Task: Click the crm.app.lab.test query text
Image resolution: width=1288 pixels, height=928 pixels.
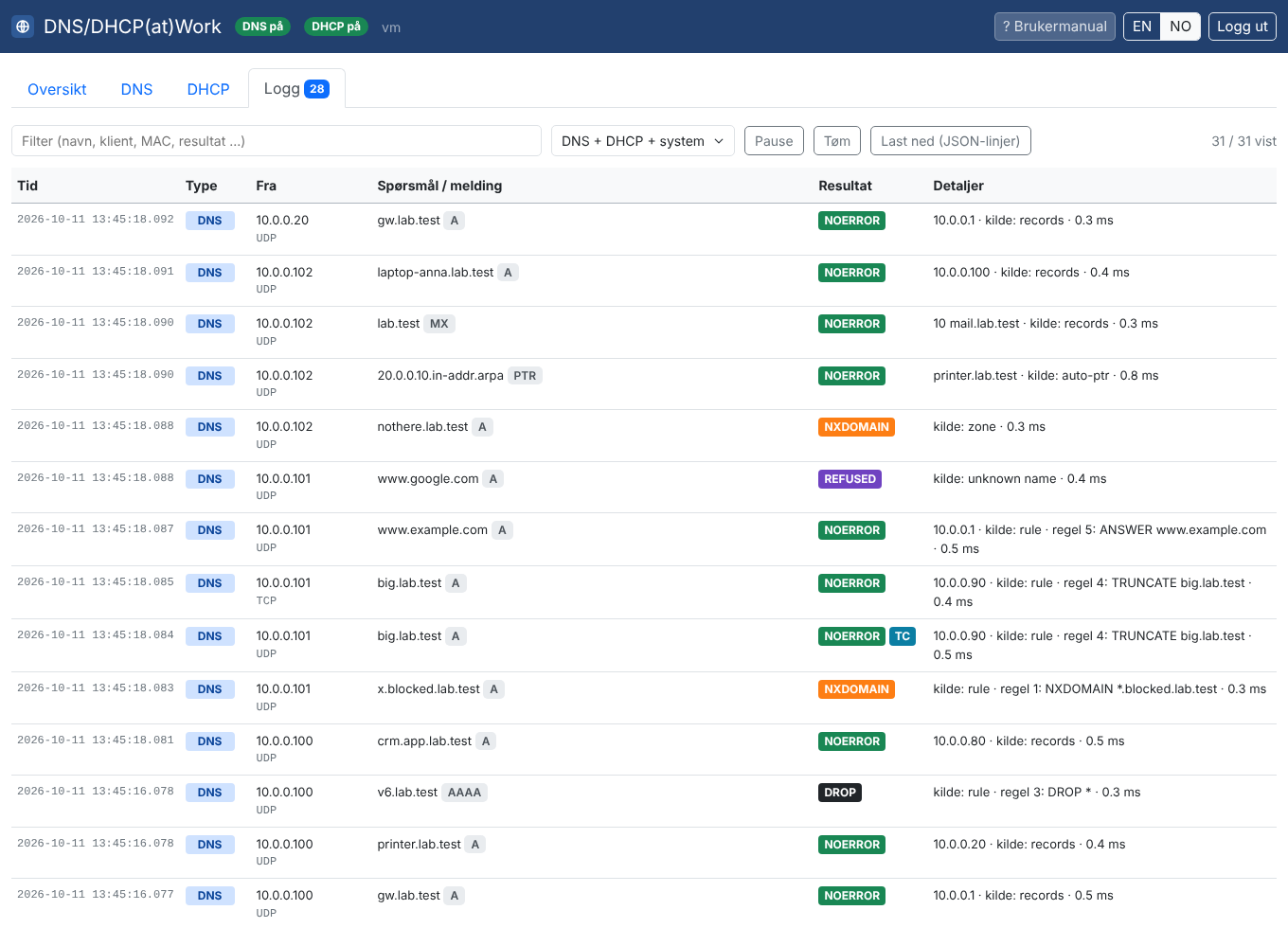Action: 424,741
